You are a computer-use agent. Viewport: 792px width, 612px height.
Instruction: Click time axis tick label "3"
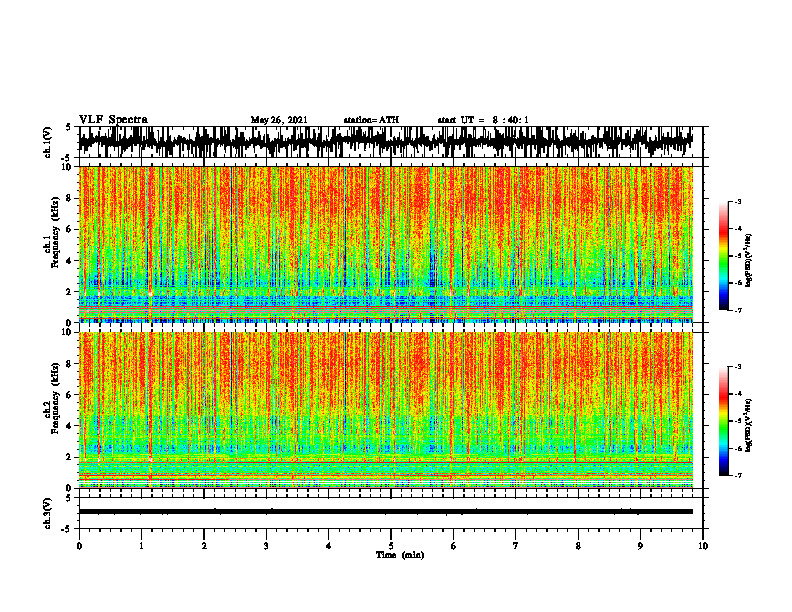pyautogui.click(x=266, y=546)
